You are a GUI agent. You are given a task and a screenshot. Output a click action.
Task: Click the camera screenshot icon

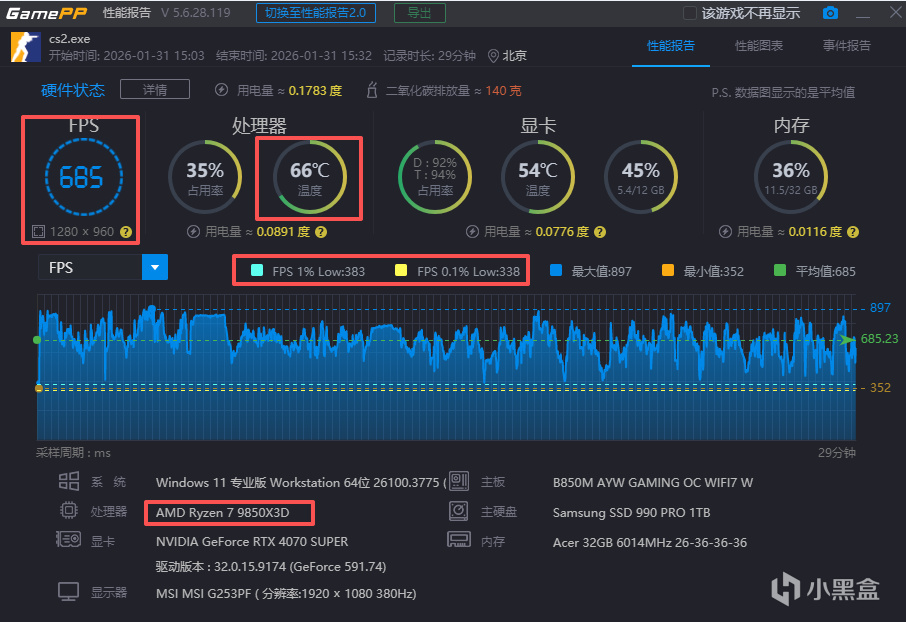[x=830, y=13]
